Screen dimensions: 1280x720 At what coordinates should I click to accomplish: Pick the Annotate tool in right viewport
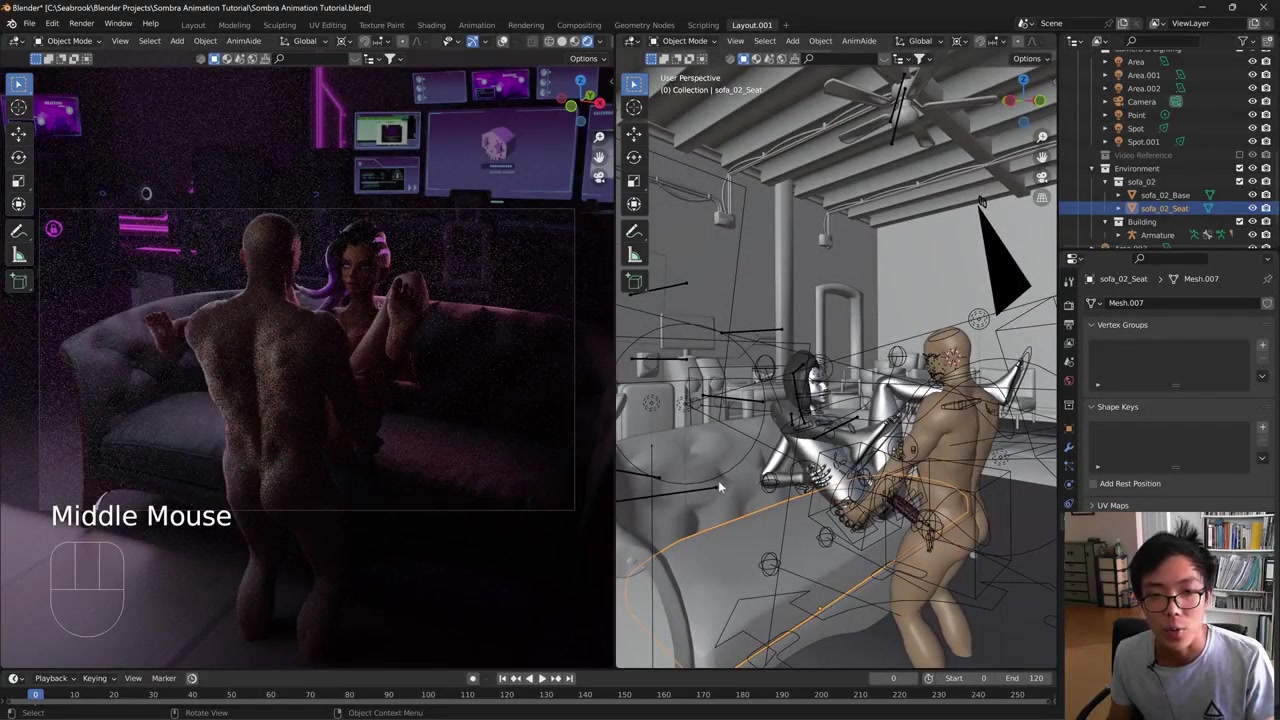pos(634,231)
